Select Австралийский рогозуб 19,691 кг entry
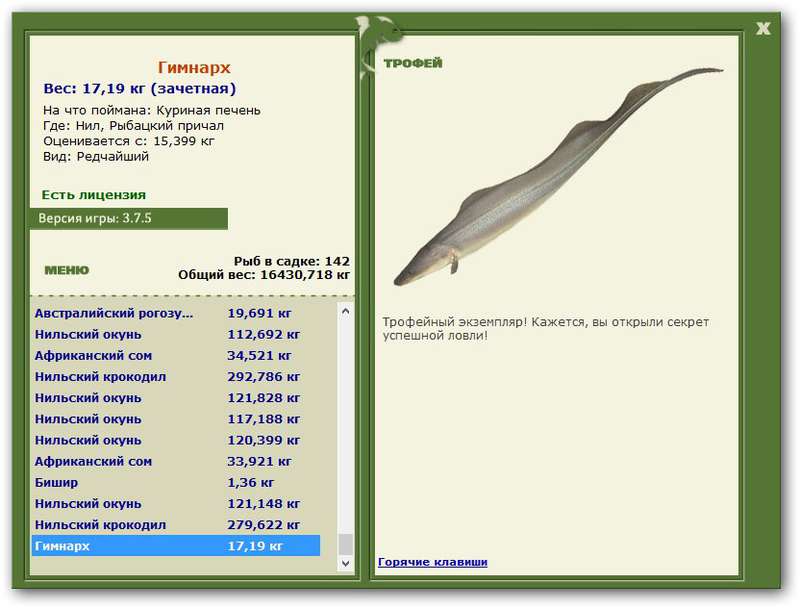This screenshot has height=608, width=800. 176,313
